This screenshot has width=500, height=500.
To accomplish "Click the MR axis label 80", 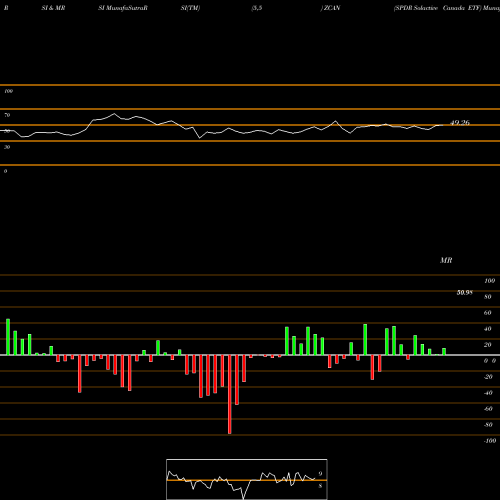I will click(x=487, y=297).
